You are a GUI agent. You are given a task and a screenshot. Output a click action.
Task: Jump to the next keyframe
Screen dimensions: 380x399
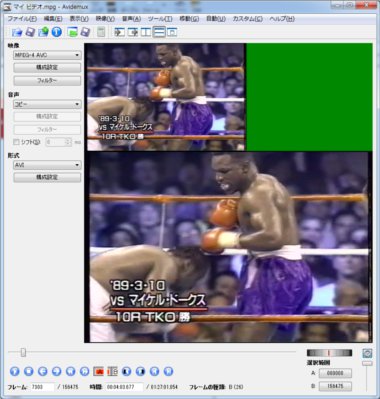(85, 371)
